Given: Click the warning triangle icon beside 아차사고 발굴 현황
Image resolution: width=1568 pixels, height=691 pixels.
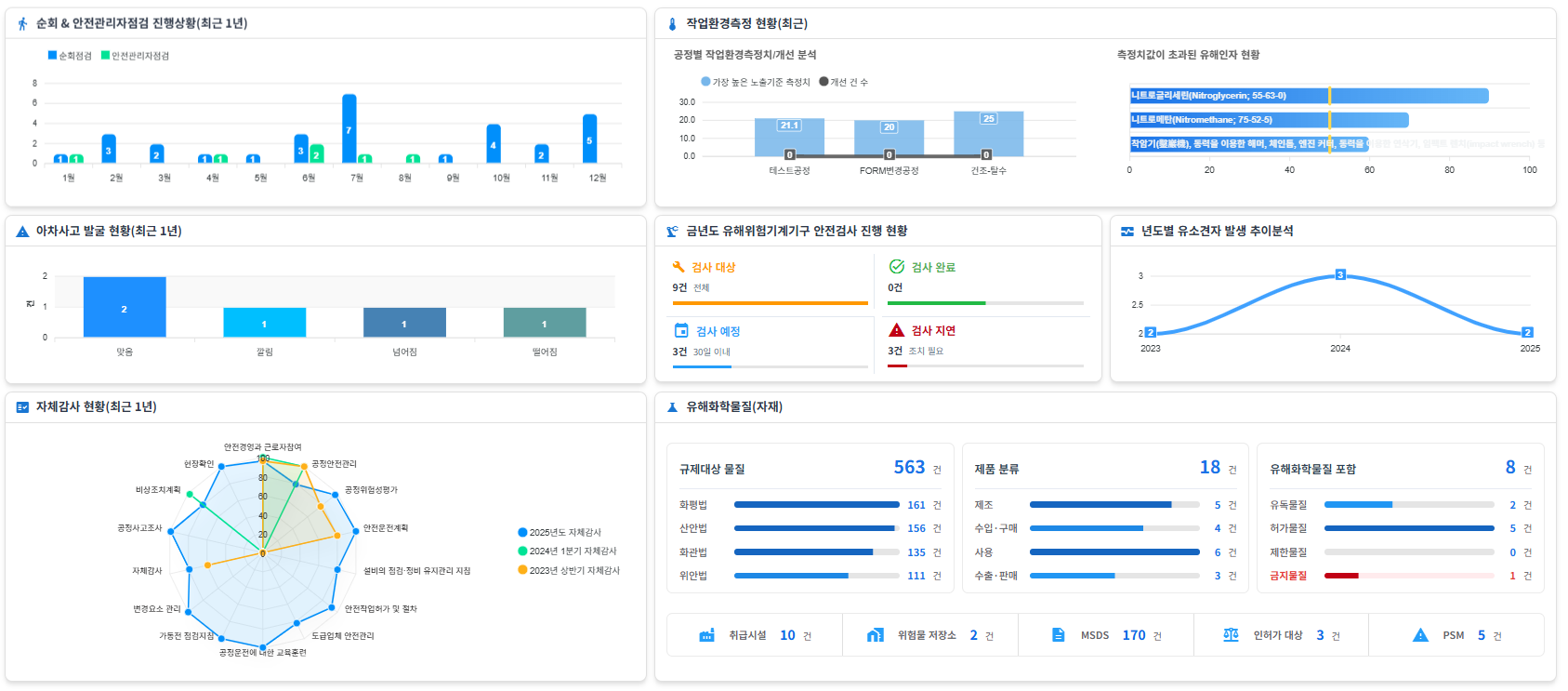Looking at the screenshot, I should 22,232.
